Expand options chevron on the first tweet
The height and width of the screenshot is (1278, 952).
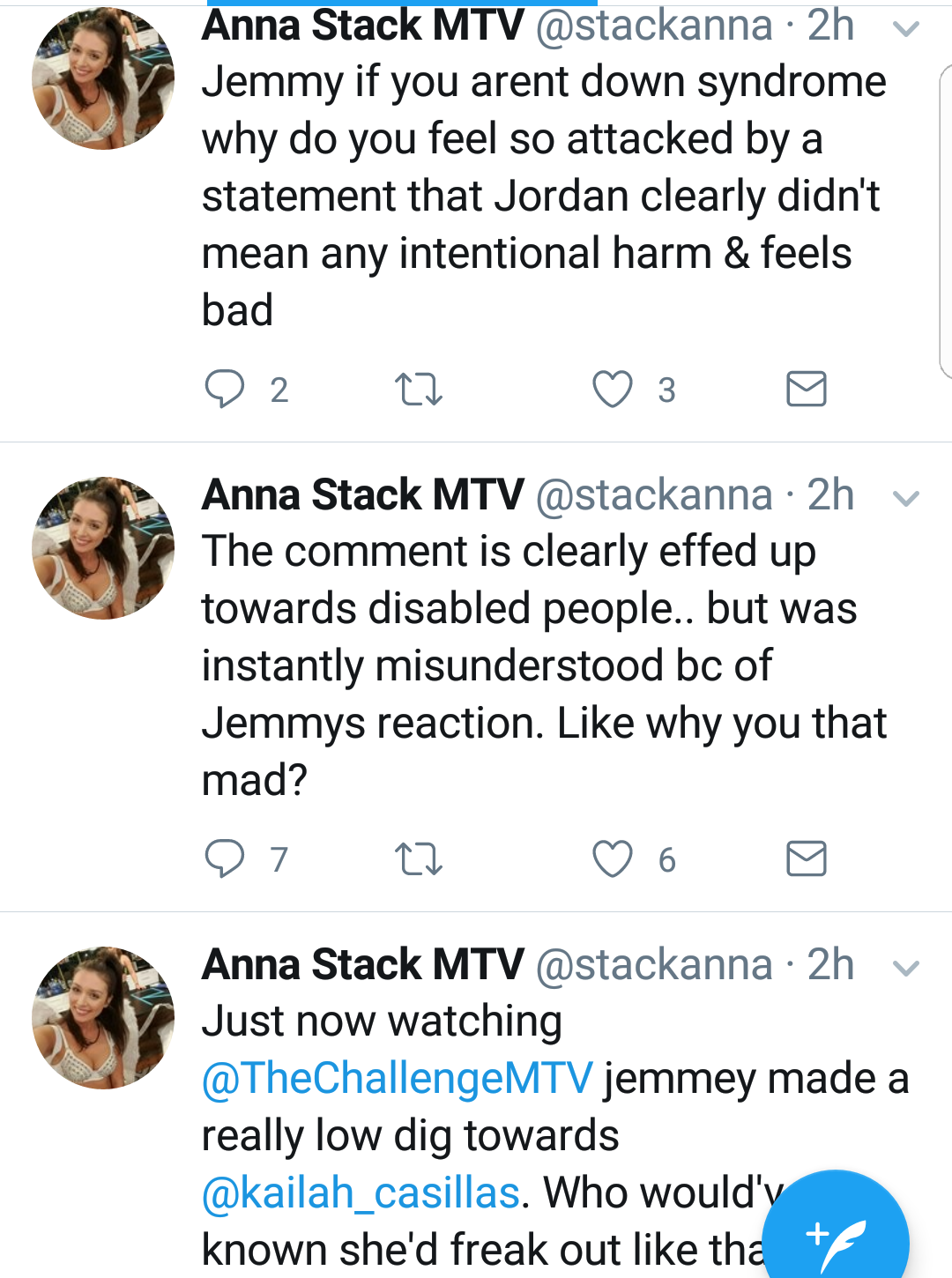(906, 29)
